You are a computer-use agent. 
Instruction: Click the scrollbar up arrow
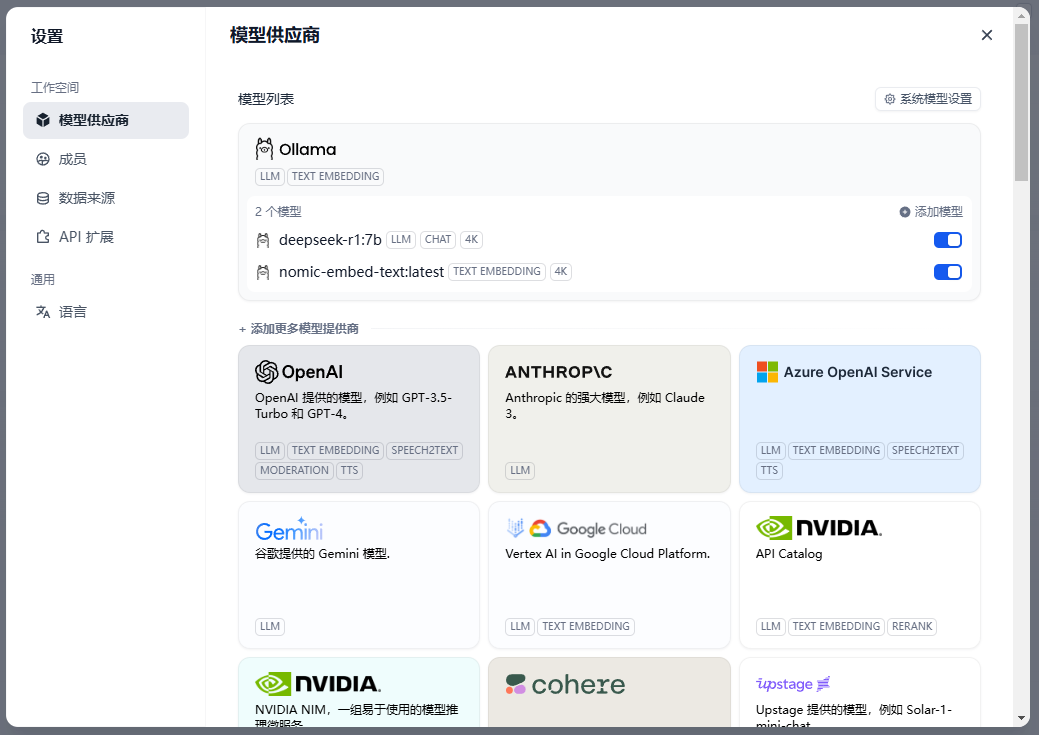(1021, 15)
